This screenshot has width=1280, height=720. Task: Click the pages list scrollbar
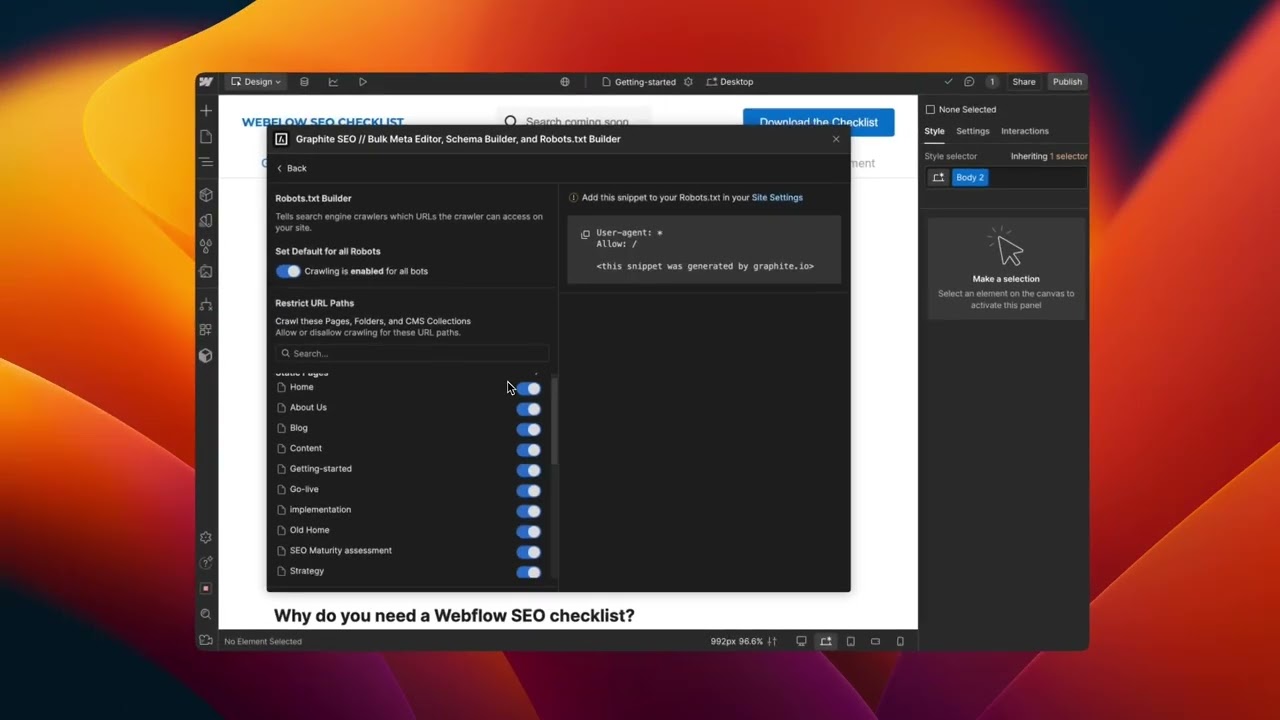554,420
